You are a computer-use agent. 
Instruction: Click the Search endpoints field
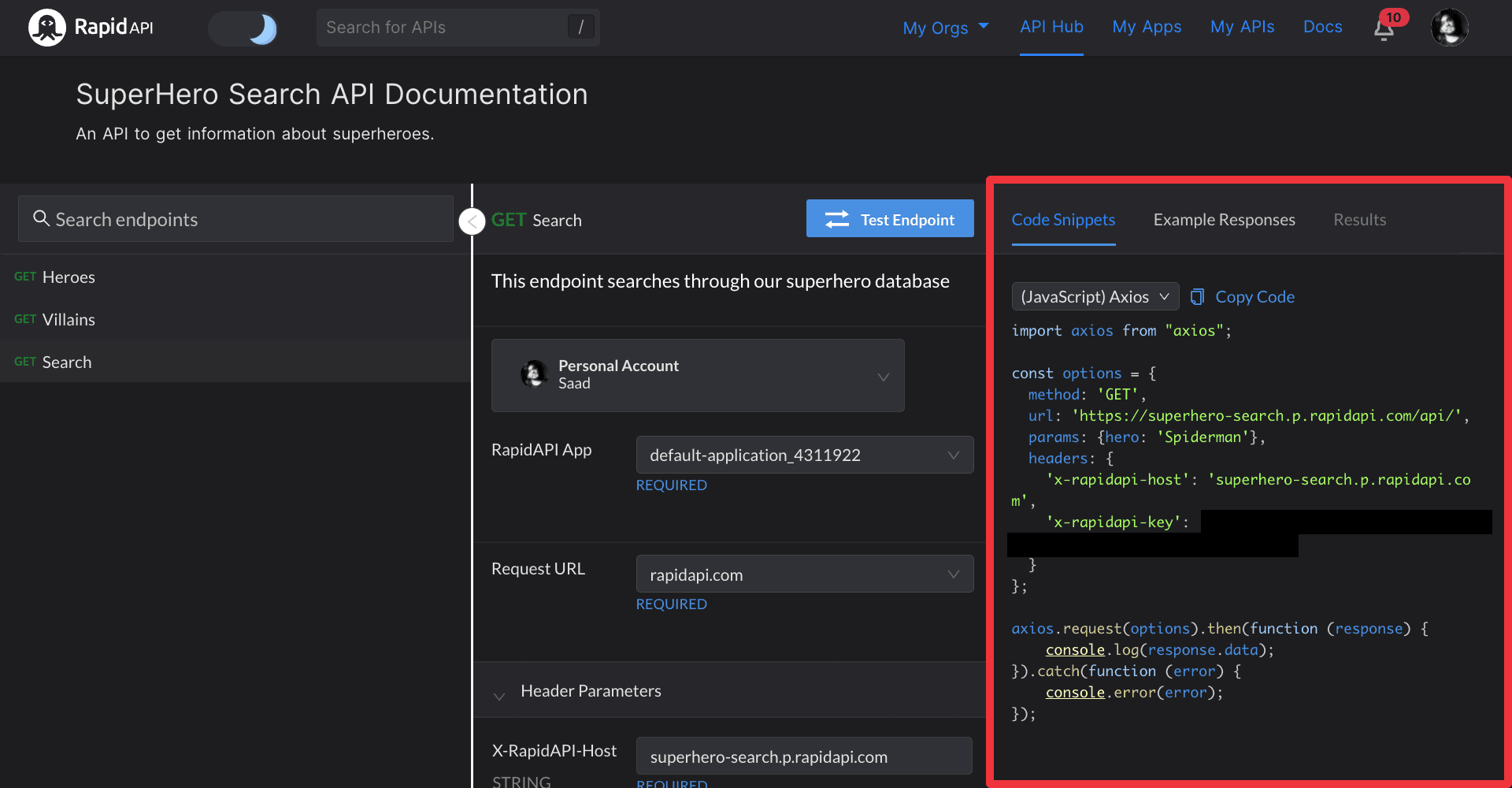[x=235, y=219]
